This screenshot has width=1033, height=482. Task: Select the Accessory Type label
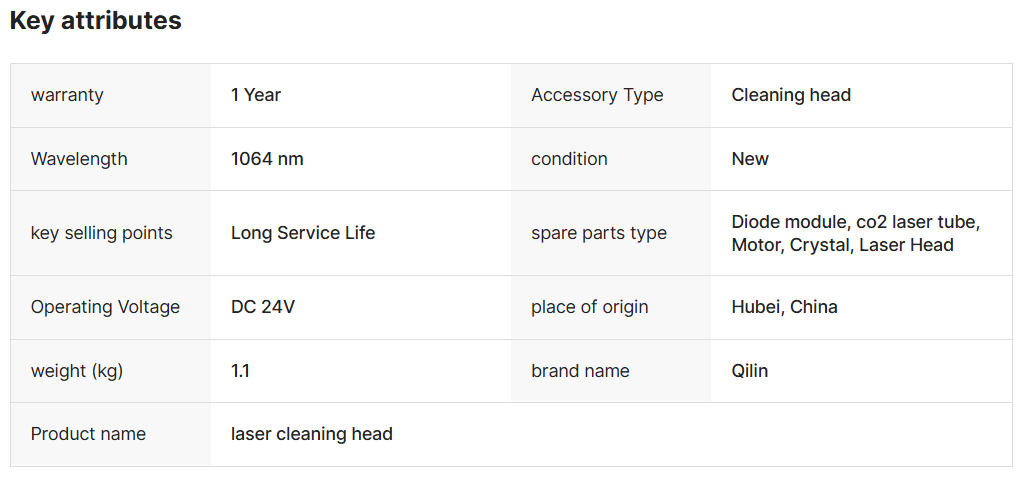coord(597,95)
